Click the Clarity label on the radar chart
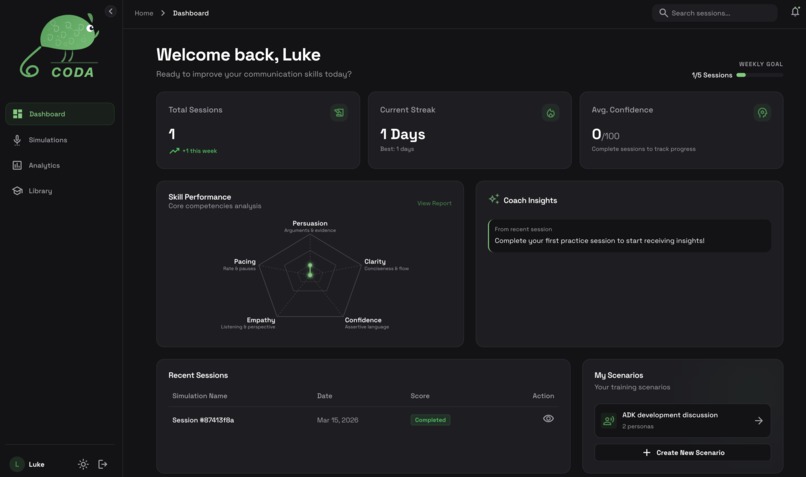The width and height of the screenshot is (806, 477). 375,261
